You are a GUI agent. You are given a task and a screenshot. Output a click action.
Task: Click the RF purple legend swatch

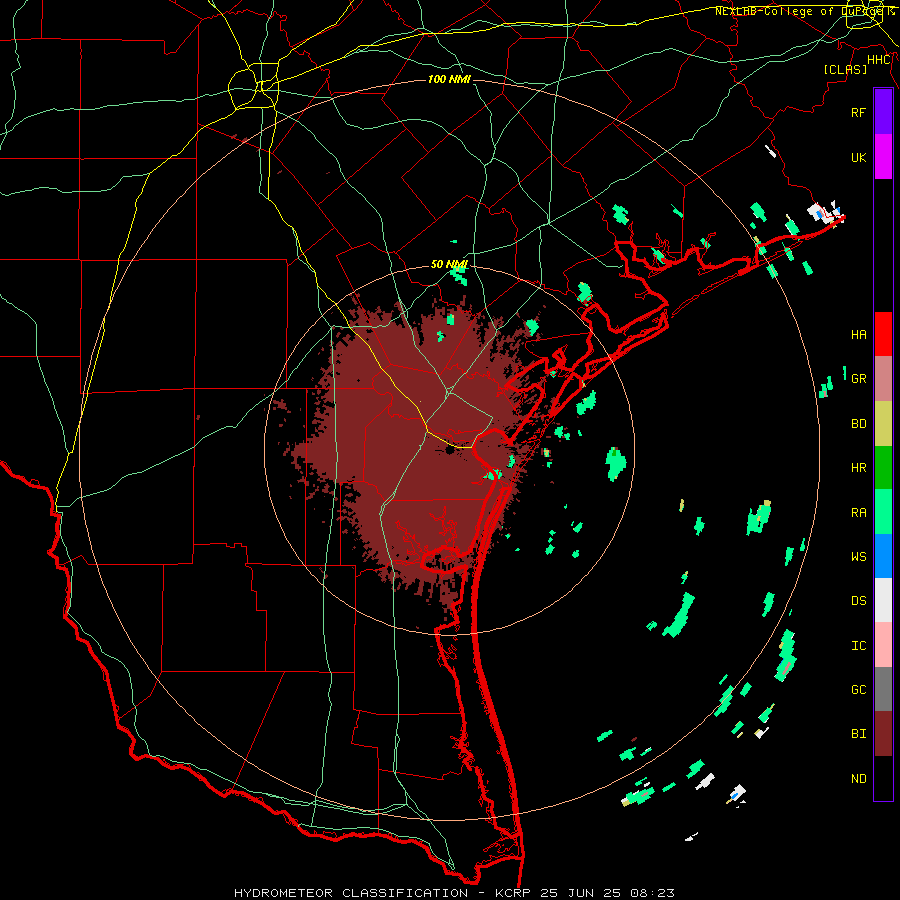pos(883,112)
